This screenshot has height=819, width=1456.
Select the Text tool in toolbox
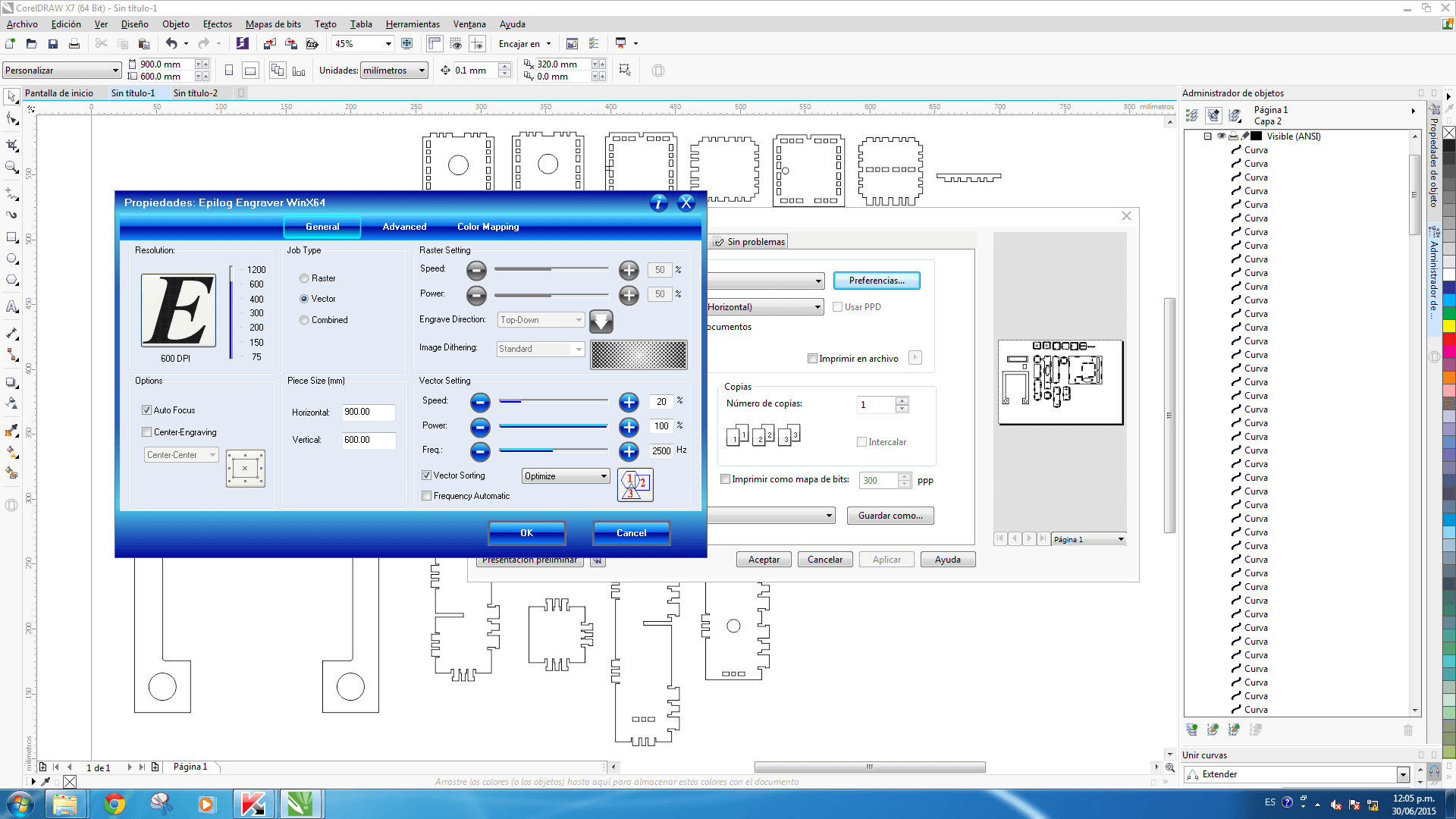click(x=11, y=307)
